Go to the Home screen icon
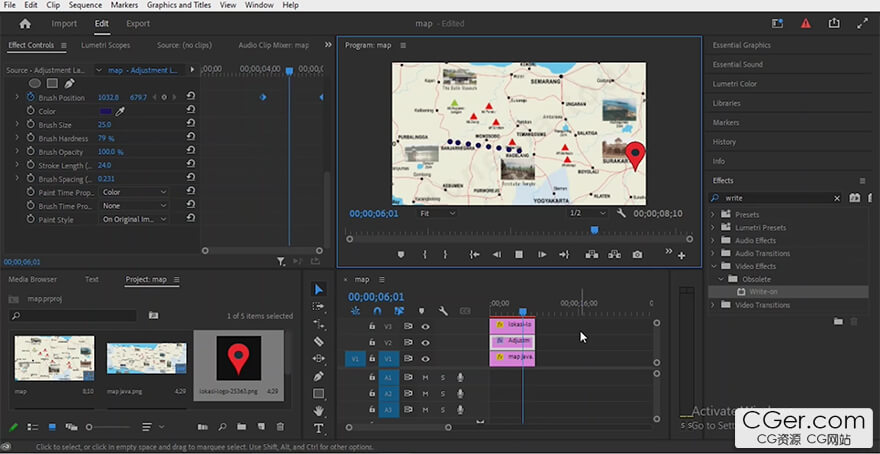Viewport: 880px width, 454px height. click(x=25, y=24)
